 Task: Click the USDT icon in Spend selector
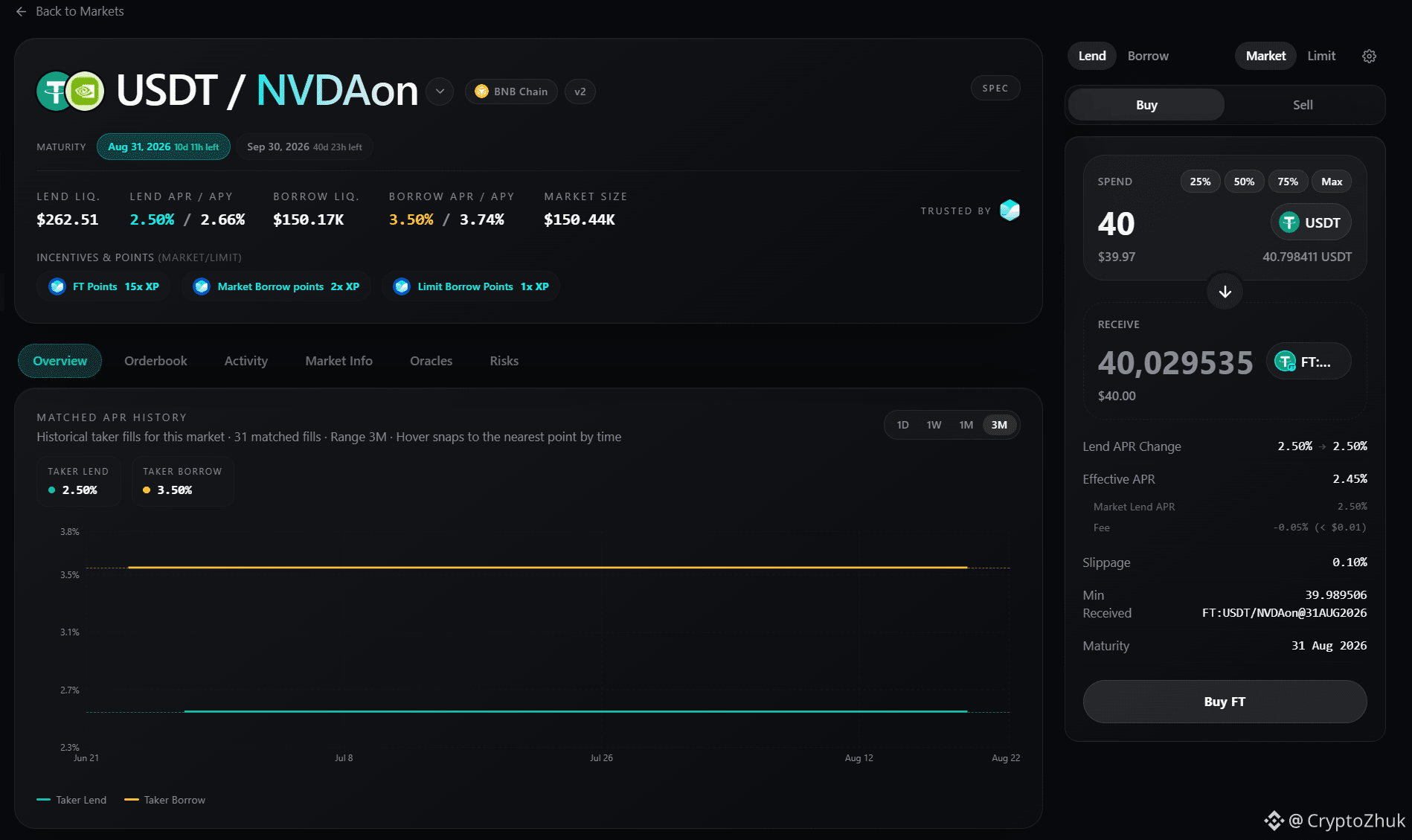pos(1289,222)
